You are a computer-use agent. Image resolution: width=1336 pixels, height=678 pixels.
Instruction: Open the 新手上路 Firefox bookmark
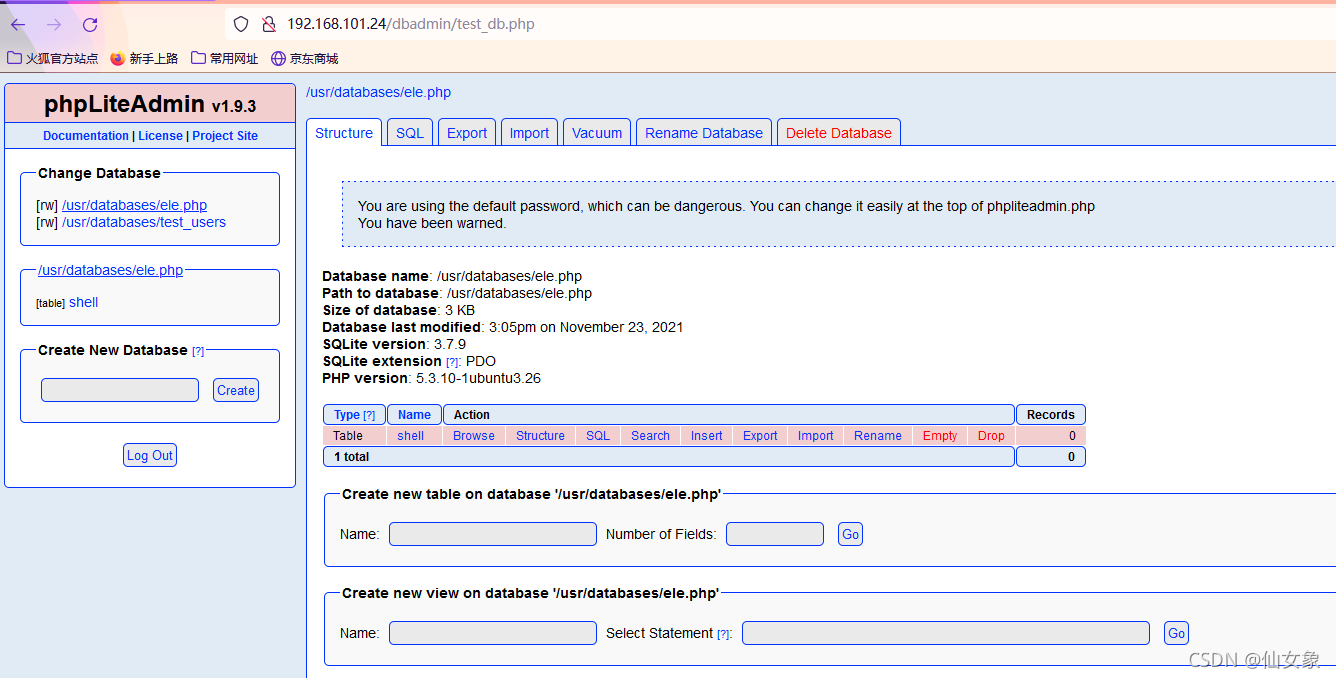[144, 58]
